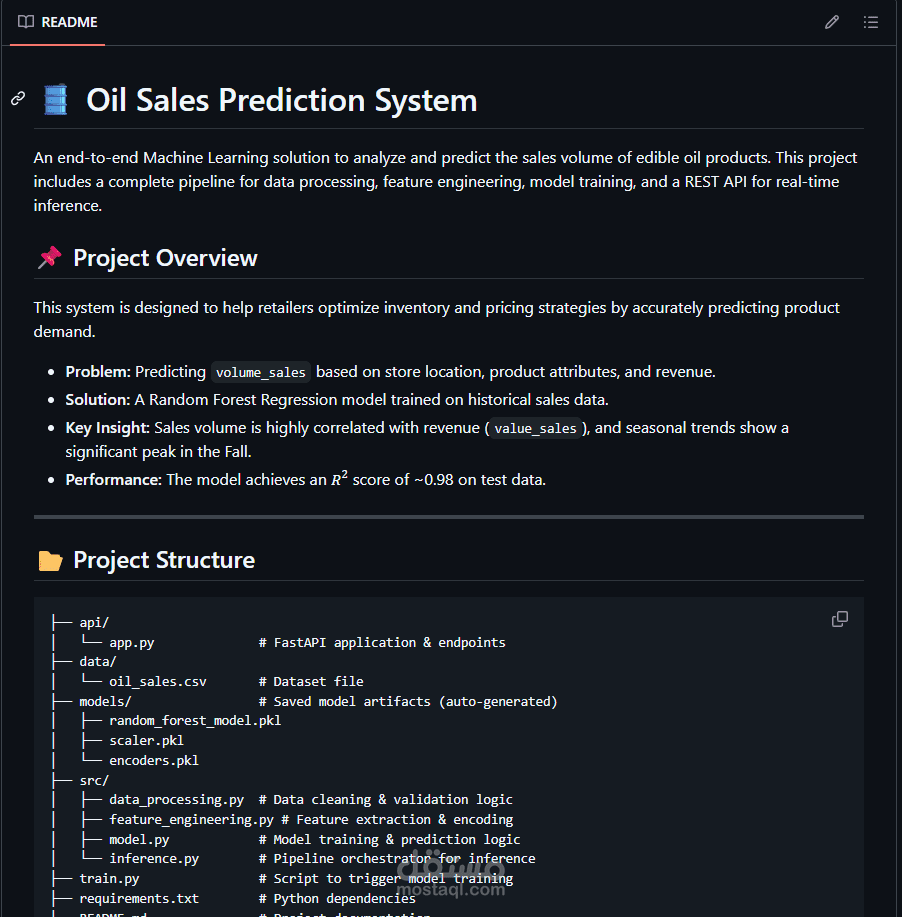Click the oil drum emoji in title
902x917 pixels.
pos(56,100)
